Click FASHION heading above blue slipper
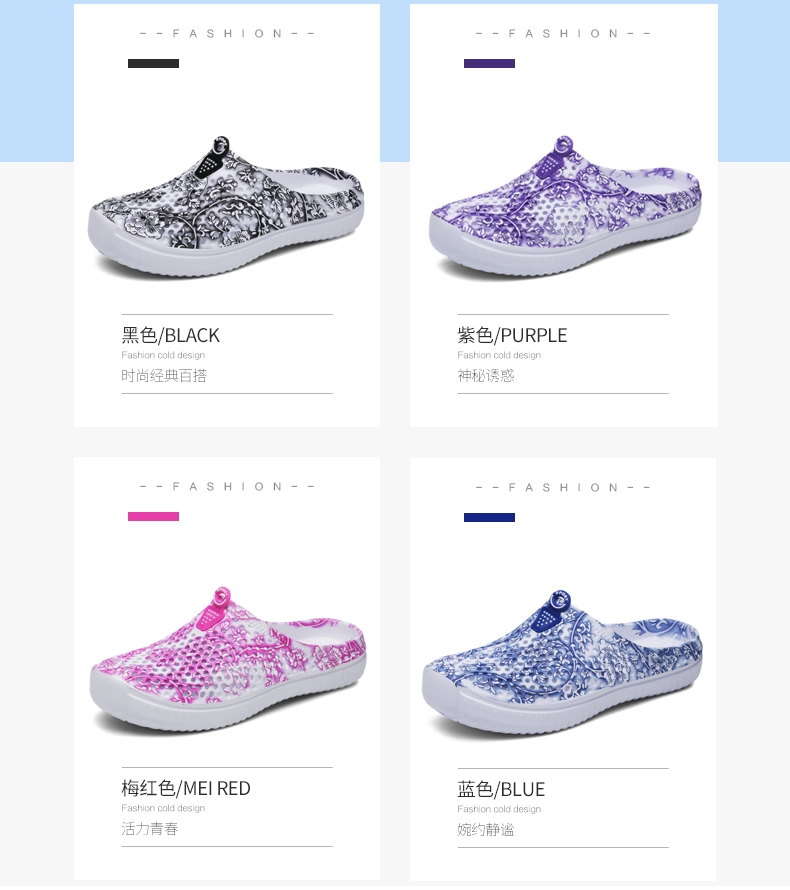Image resolution: width=790 pixels, height=890 pixels. 563,488
